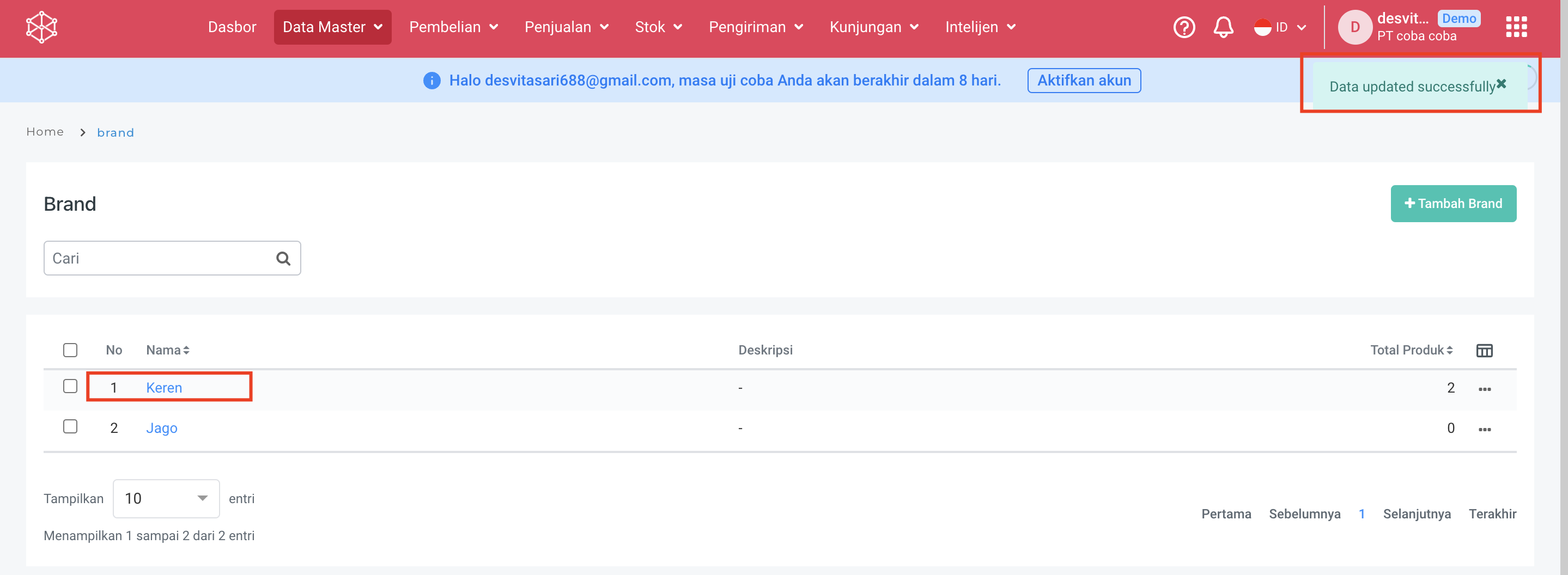Screen dimensions: 1568x575
Task: Expand the Data Master menu
Action: tap(332, 27)
